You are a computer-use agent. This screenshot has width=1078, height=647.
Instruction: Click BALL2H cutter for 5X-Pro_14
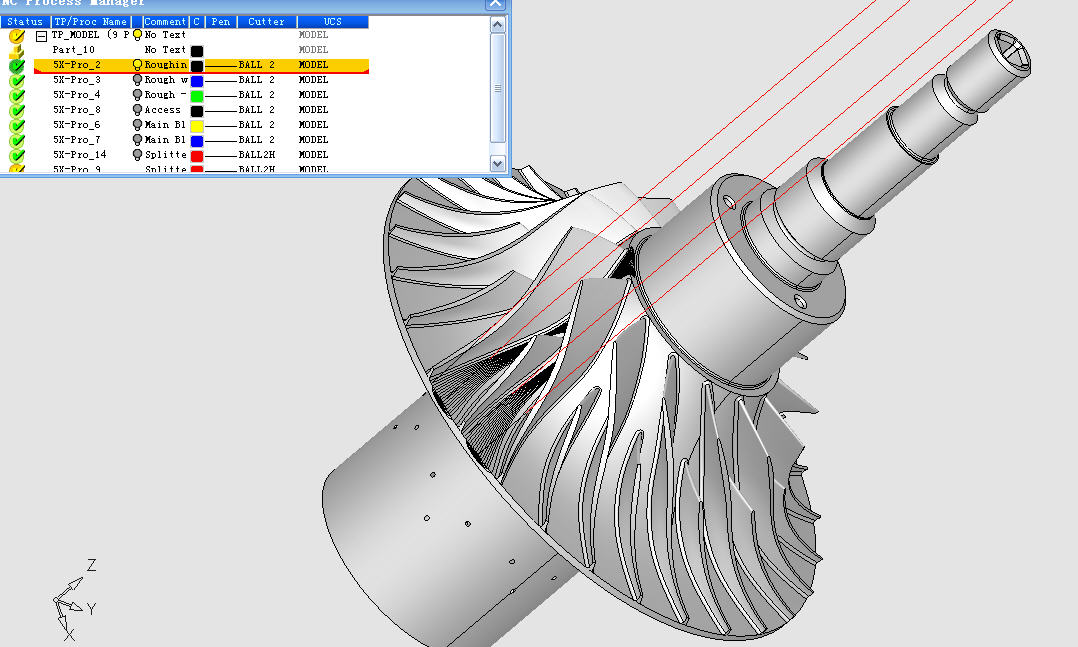coord(256,155)
